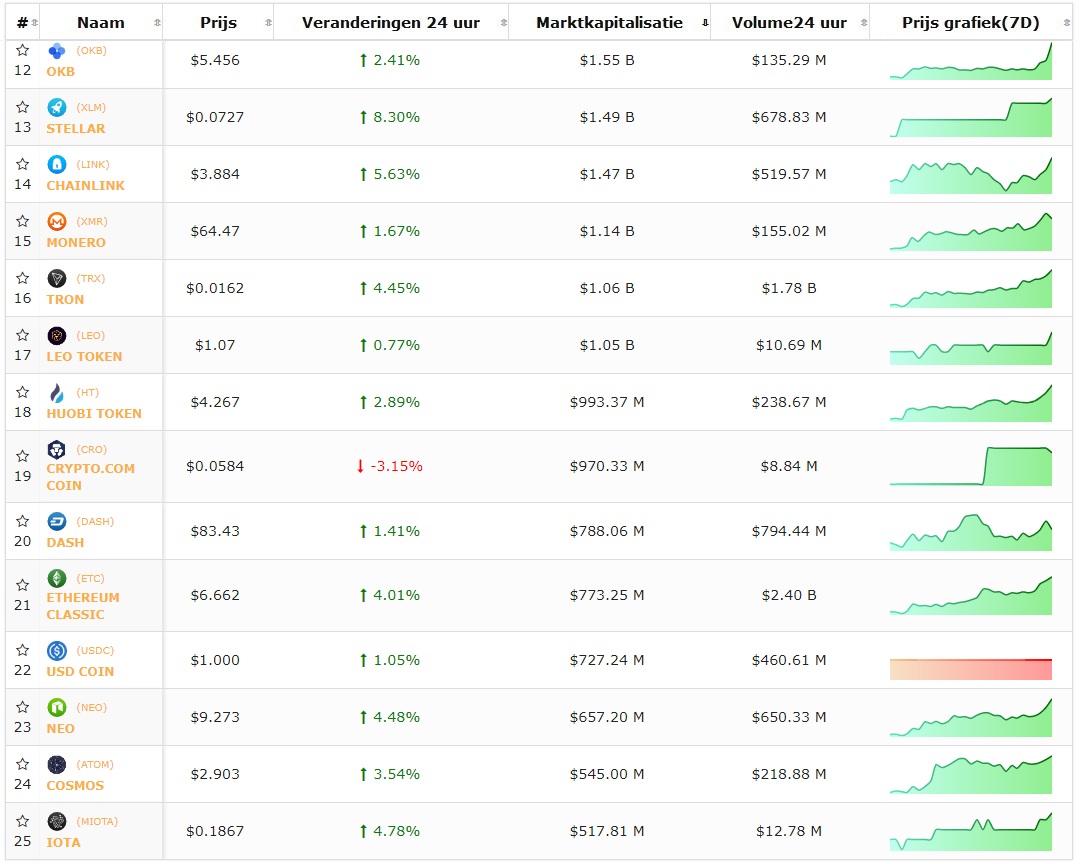This screenshot has width=1089, height=864.
Task: Click the Chainlink coin logo
Action: tap(57, 165)
